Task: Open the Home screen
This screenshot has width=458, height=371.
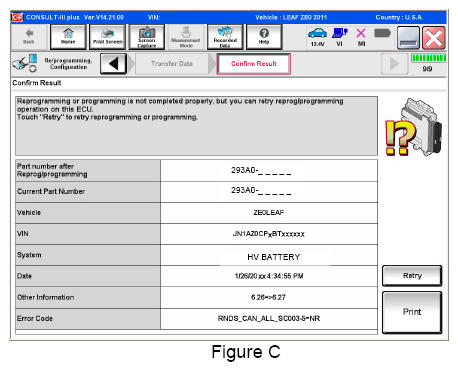Action: (x=68, y=37)
